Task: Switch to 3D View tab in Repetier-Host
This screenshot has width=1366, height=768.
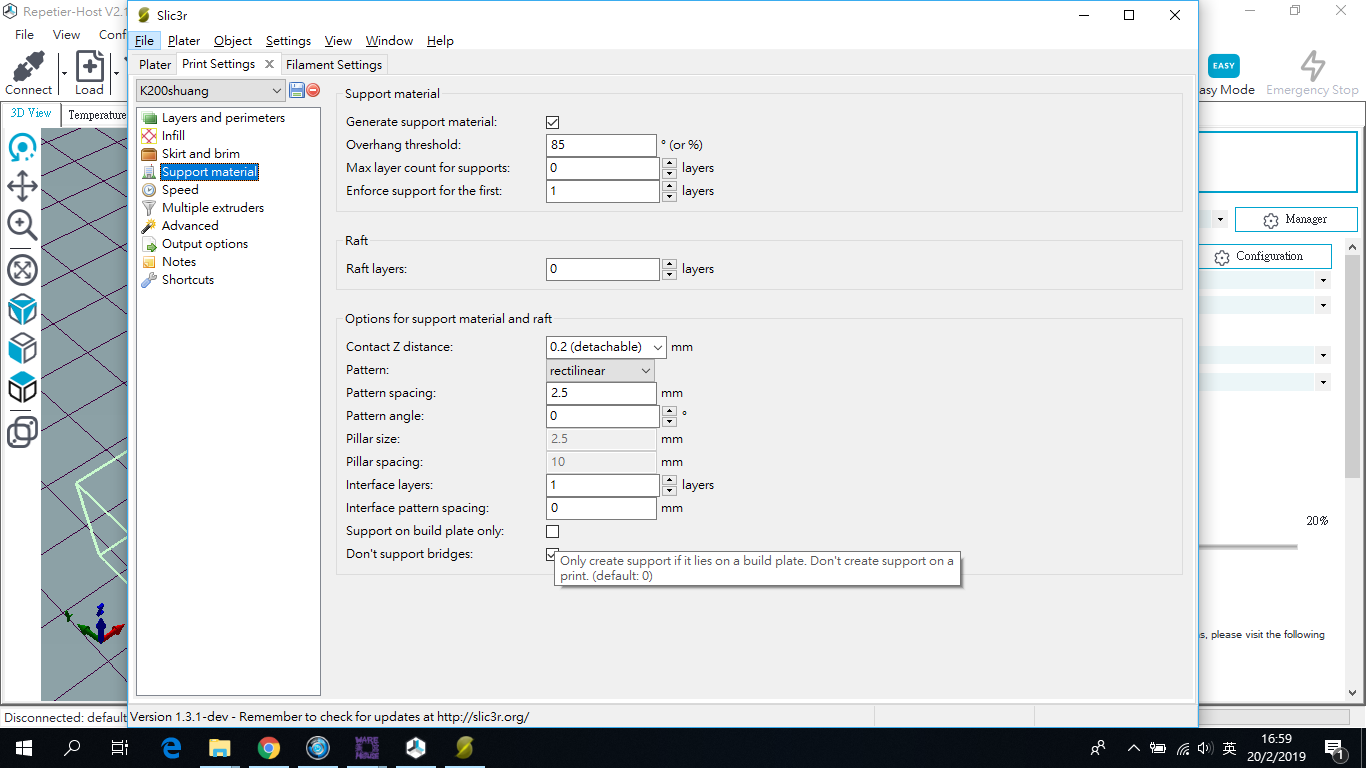Action: click(31, 114)
